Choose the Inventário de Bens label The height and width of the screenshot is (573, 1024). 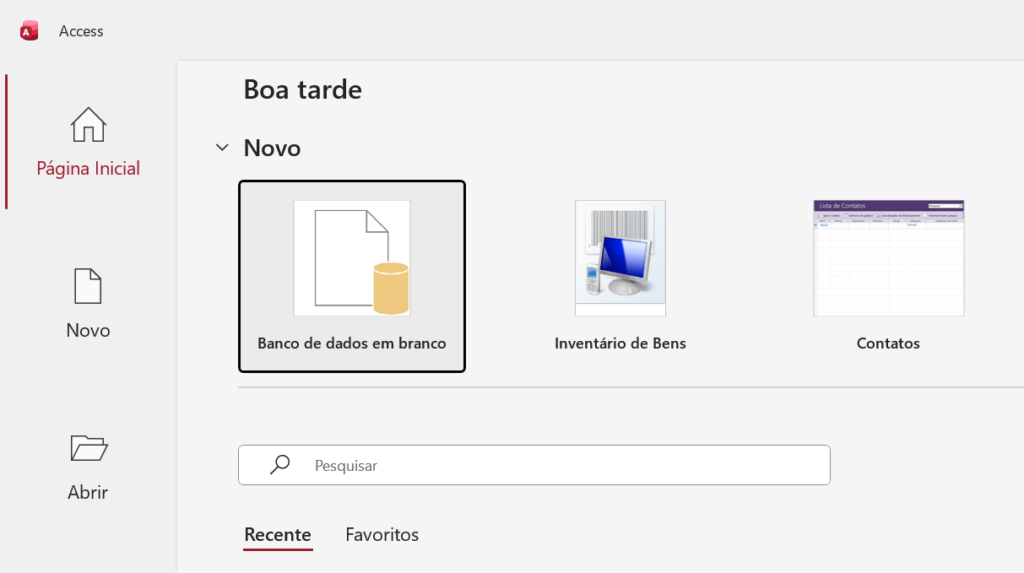click(x=620, y=343)
